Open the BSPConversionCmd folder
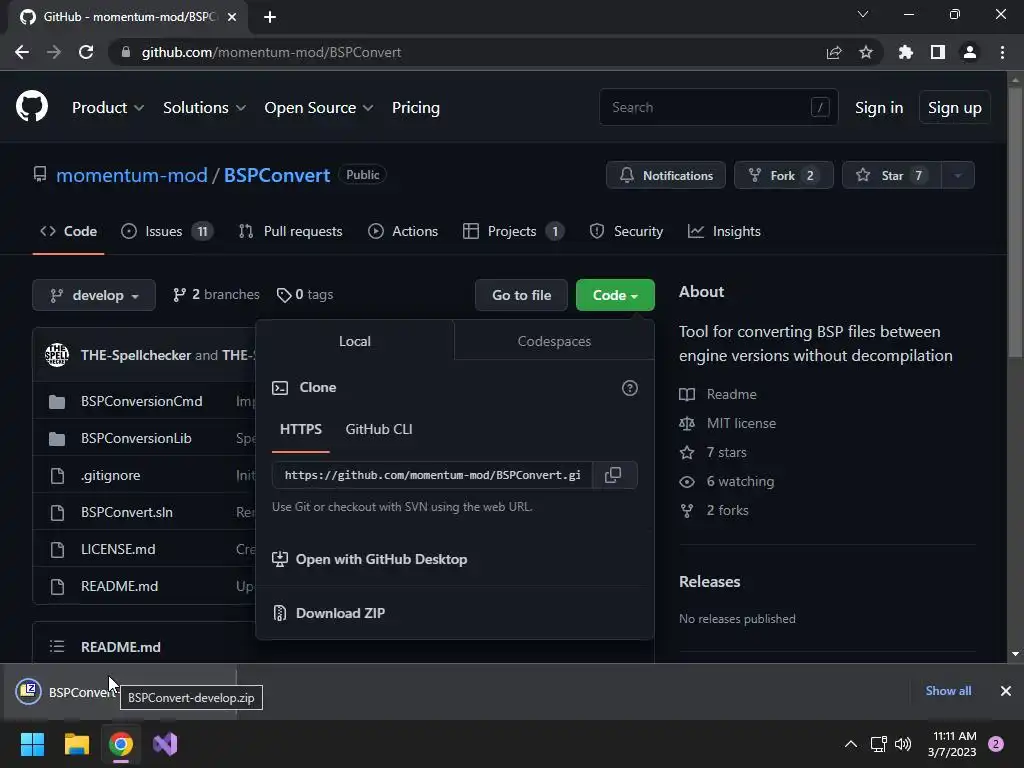Image resolution: width=1024 pixels, height=768 pixels. [142, 401]
